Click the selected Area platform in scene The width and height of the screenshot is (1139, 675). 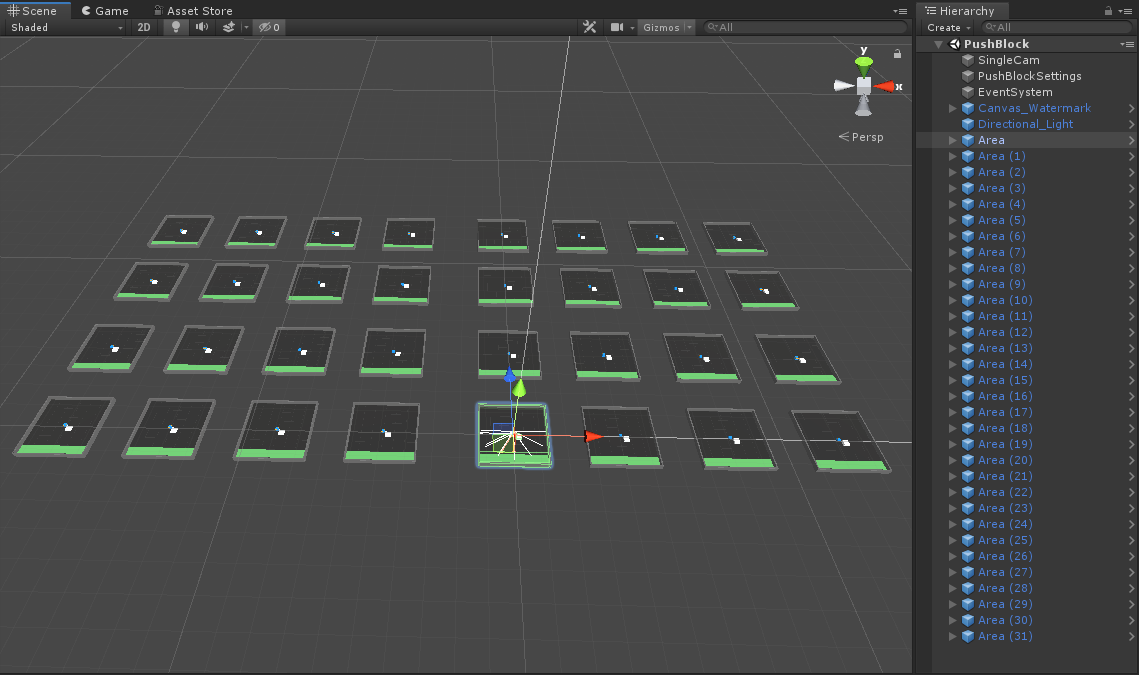[x=514, y=435]
